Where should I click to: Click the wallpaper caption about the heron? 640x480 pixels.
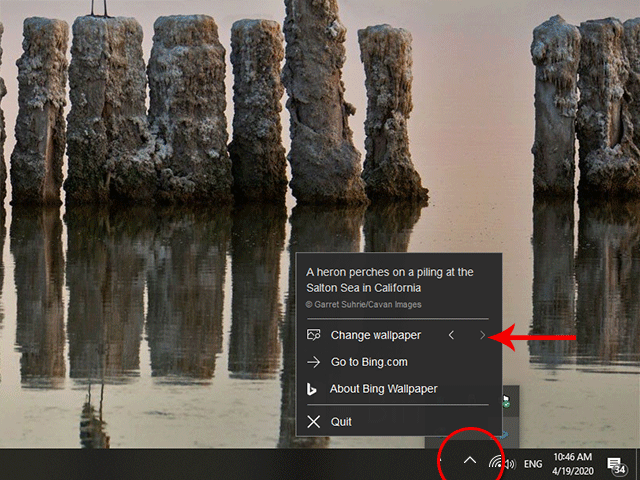pyautogui.click(x=390, y=280)
